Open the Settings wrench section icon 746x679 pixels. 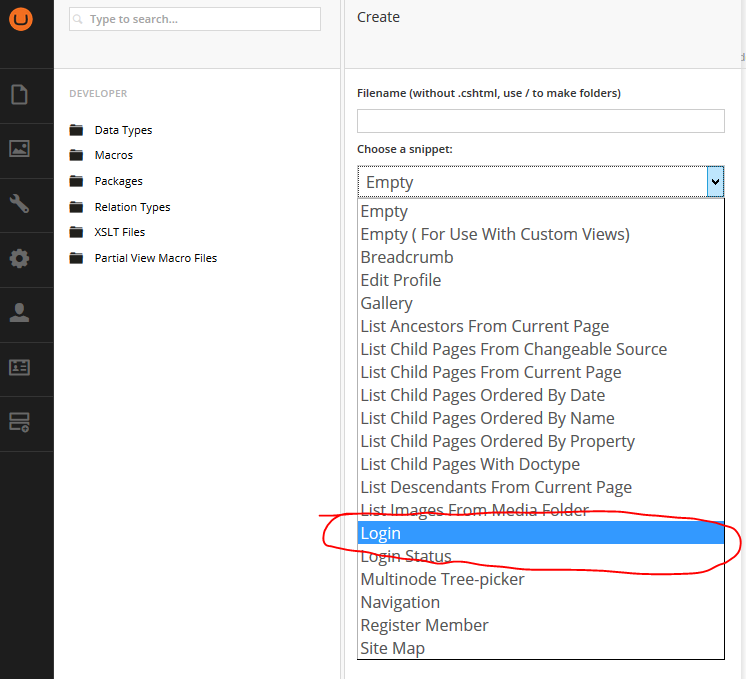[20, 204]
